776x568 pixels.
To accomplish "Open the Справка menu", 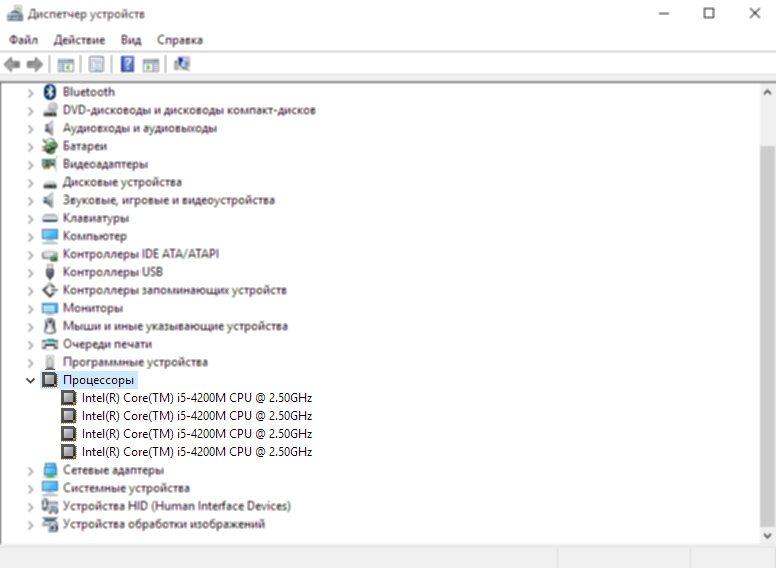I will click(180, 40).
